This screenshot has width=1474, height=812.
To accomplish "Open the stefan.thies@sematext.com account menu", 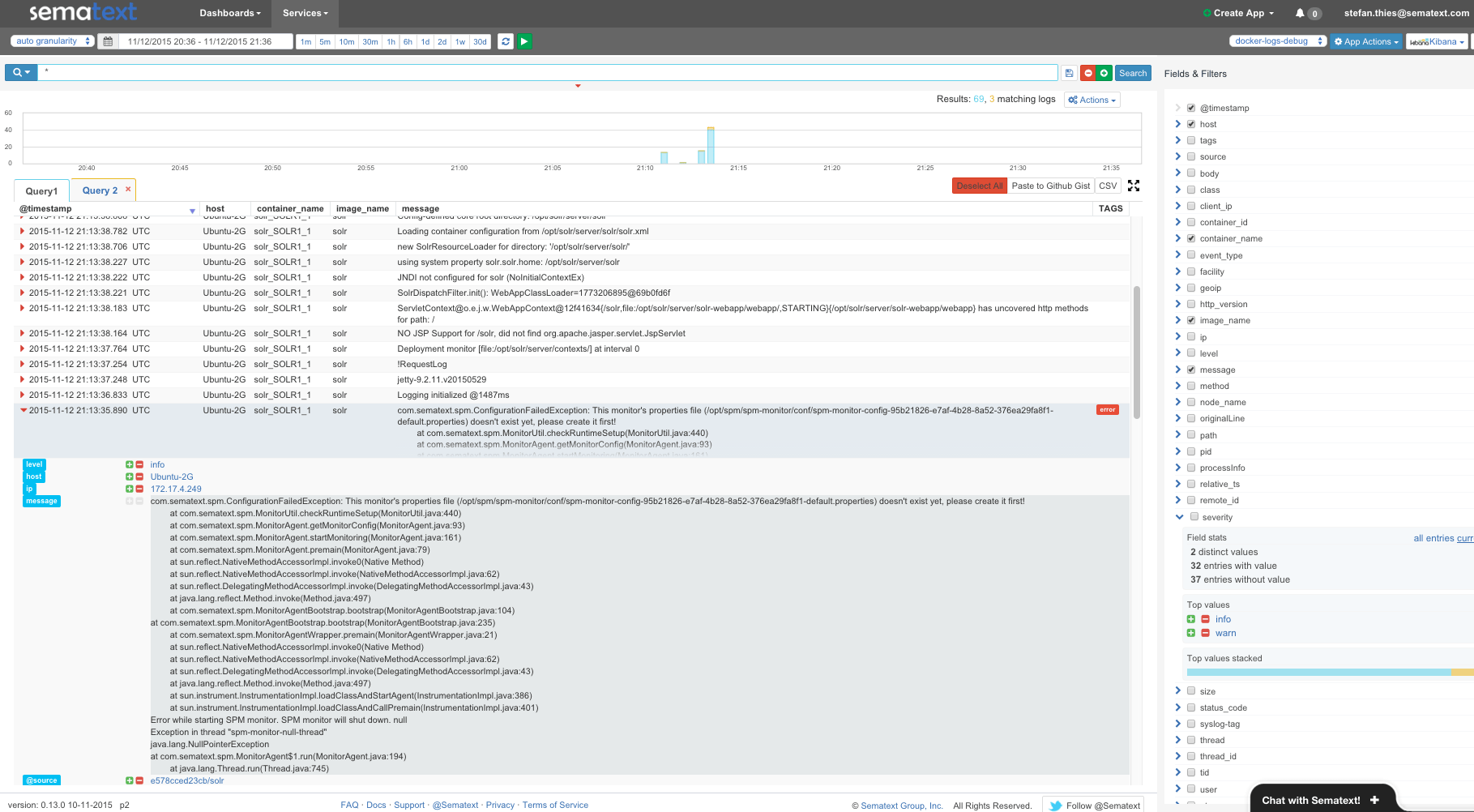I will (x=1407, y=13).
